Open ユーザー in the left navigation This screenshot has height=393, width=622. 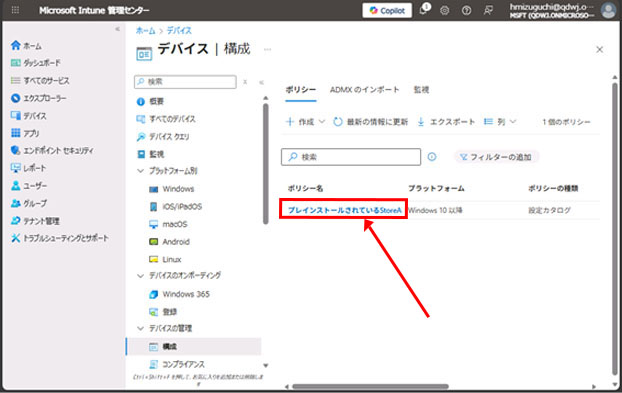click(29, 186)
